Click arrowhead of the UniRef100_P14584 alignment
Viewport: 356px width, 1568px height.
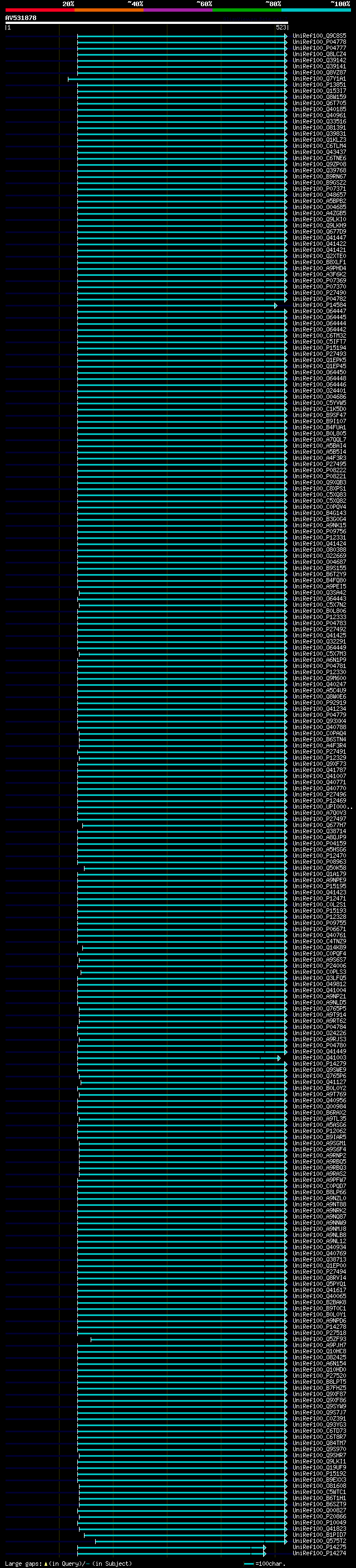[x=276, y=305]
